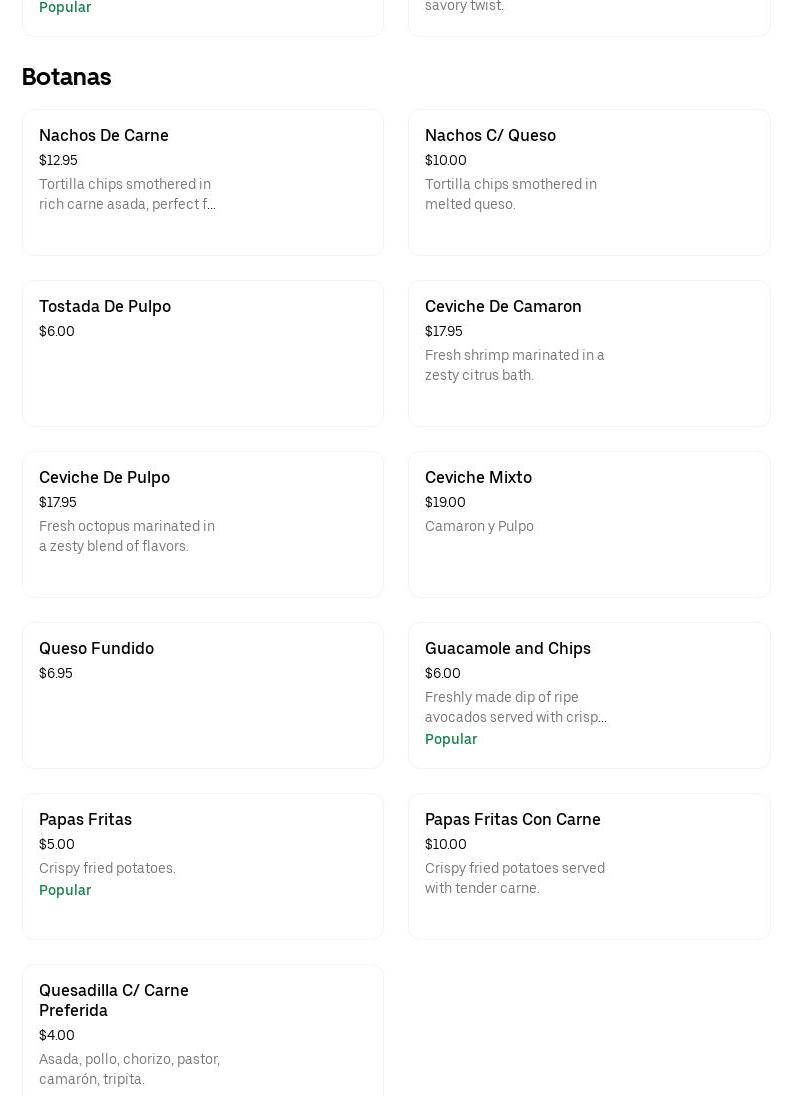Click the Popular tag under Papas Fritas
The image size is (804, 1096).
point(65,891)
